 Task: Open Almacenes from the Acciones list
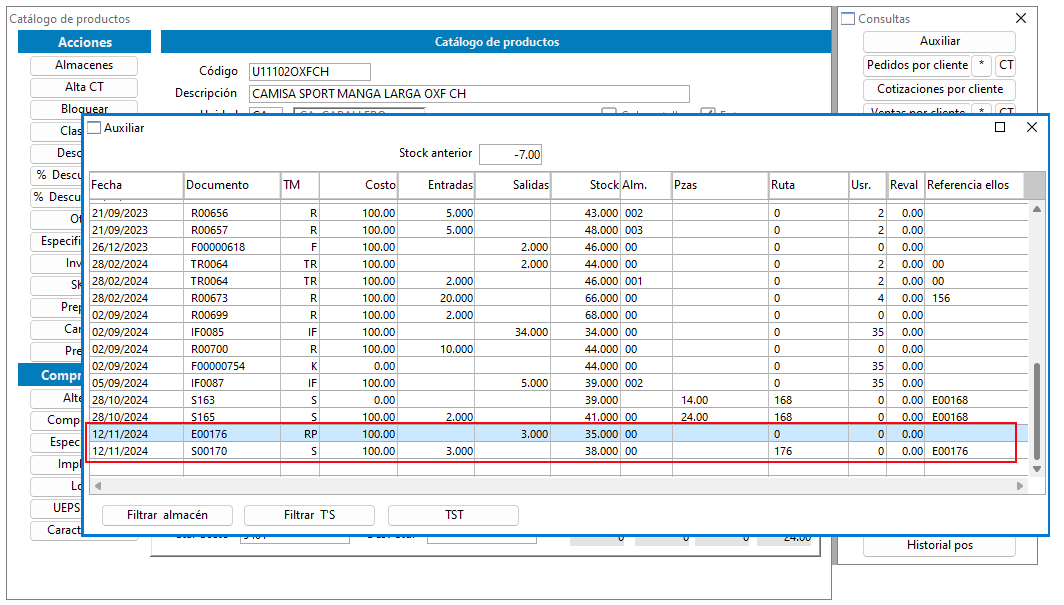point(84,65)
